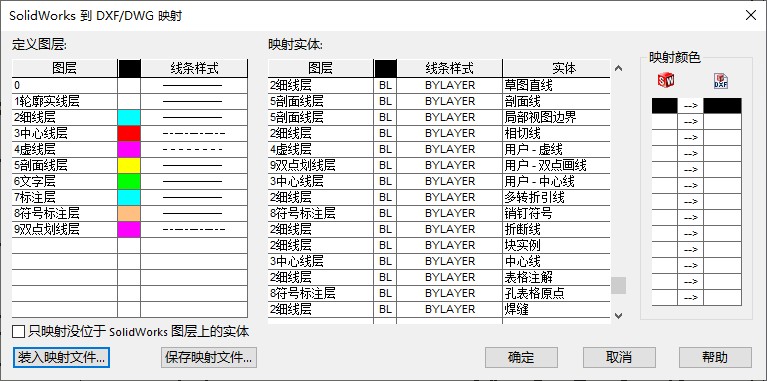The image size is (767, 381).
Task: Check only map entities not on SolidWorks layers
Action: (x=19, y=332)
